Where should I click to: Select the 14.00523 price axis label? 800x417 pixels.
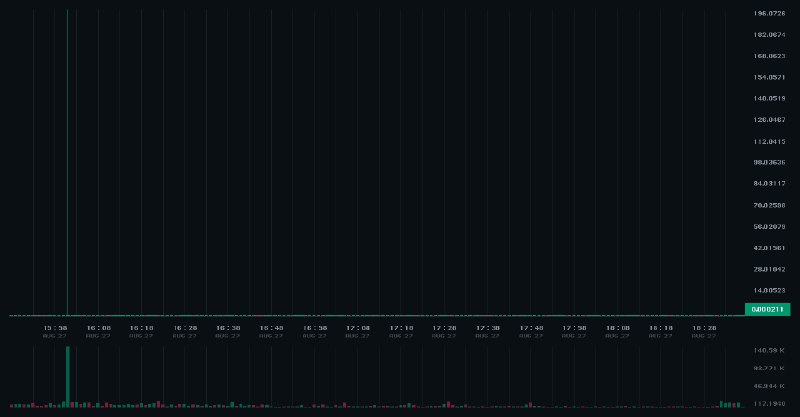[769, 290]
